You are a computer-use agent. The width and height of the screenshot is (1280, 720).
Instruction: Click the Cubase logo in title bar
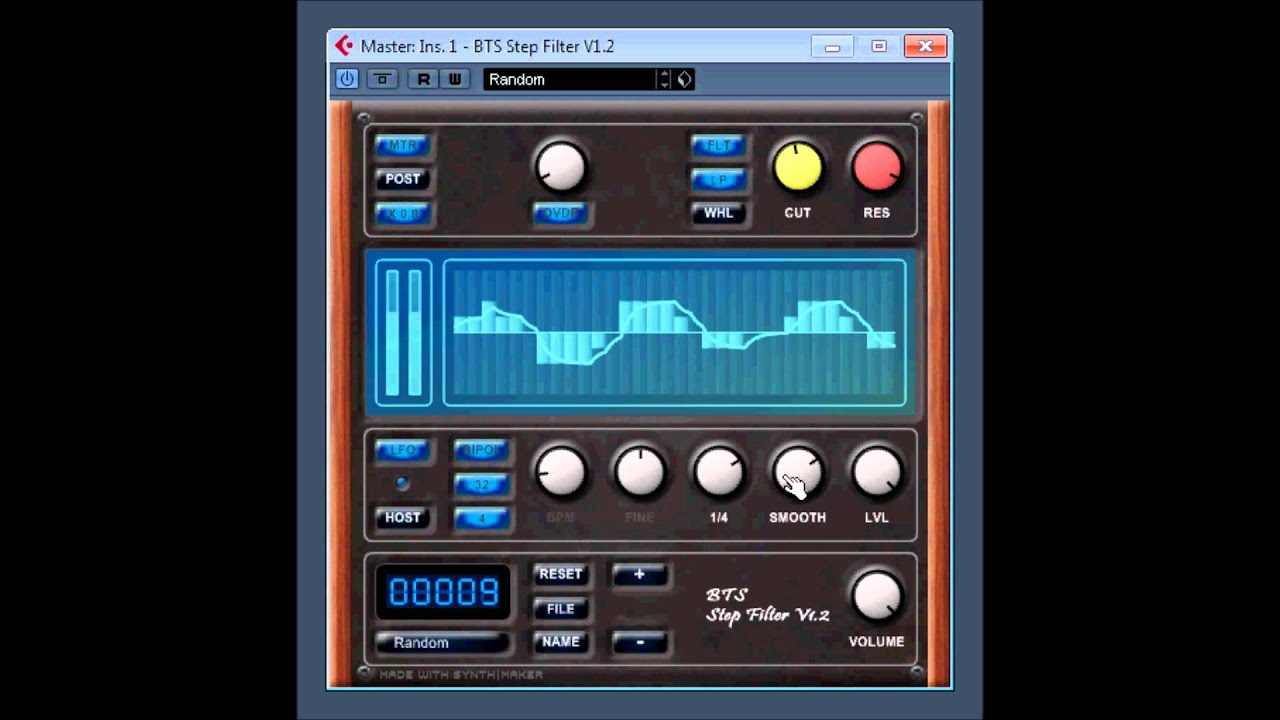click(x=344, y=46)
